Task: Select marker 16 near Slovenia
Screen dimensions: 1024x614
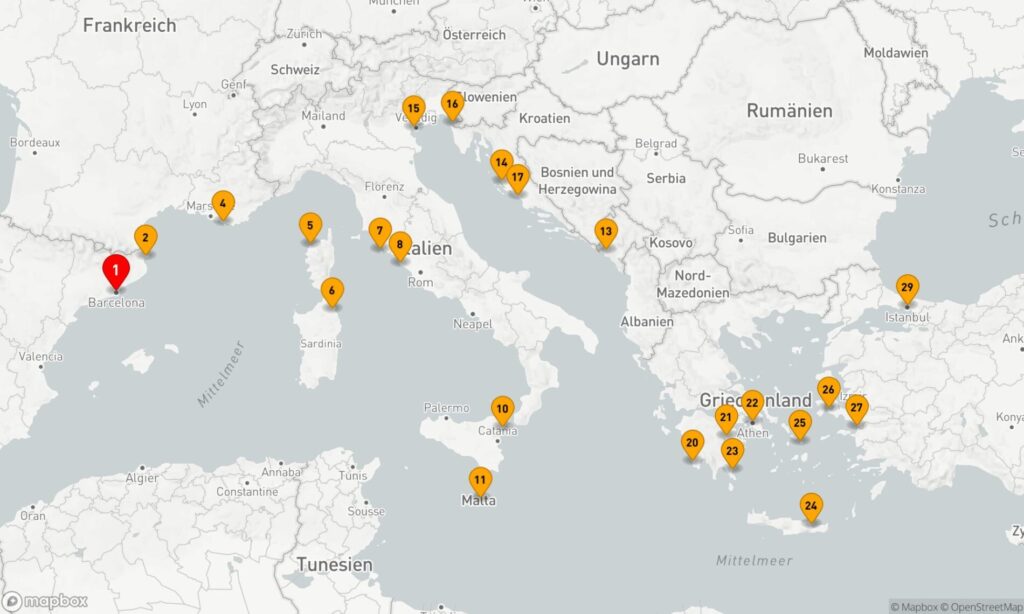Action: click(452, 104)
